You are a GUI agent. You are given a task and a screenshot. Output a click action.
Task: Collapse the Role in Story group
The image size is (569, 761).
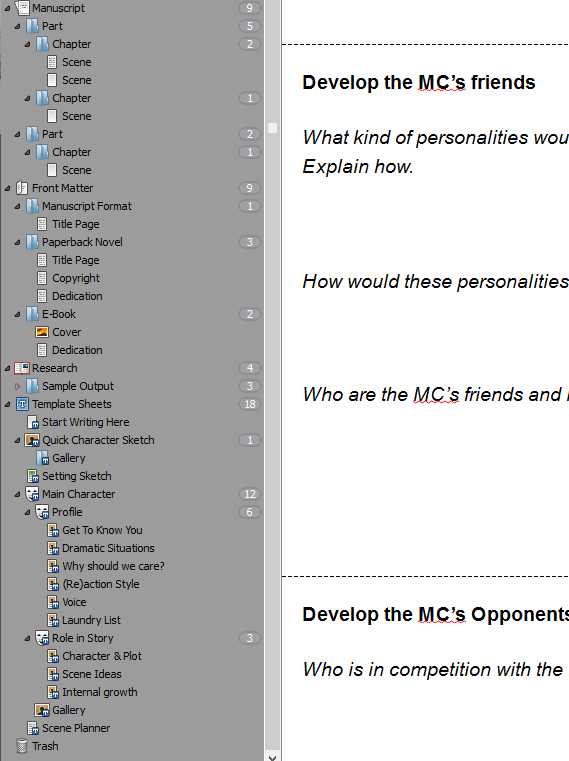click(x=27, y=638)
